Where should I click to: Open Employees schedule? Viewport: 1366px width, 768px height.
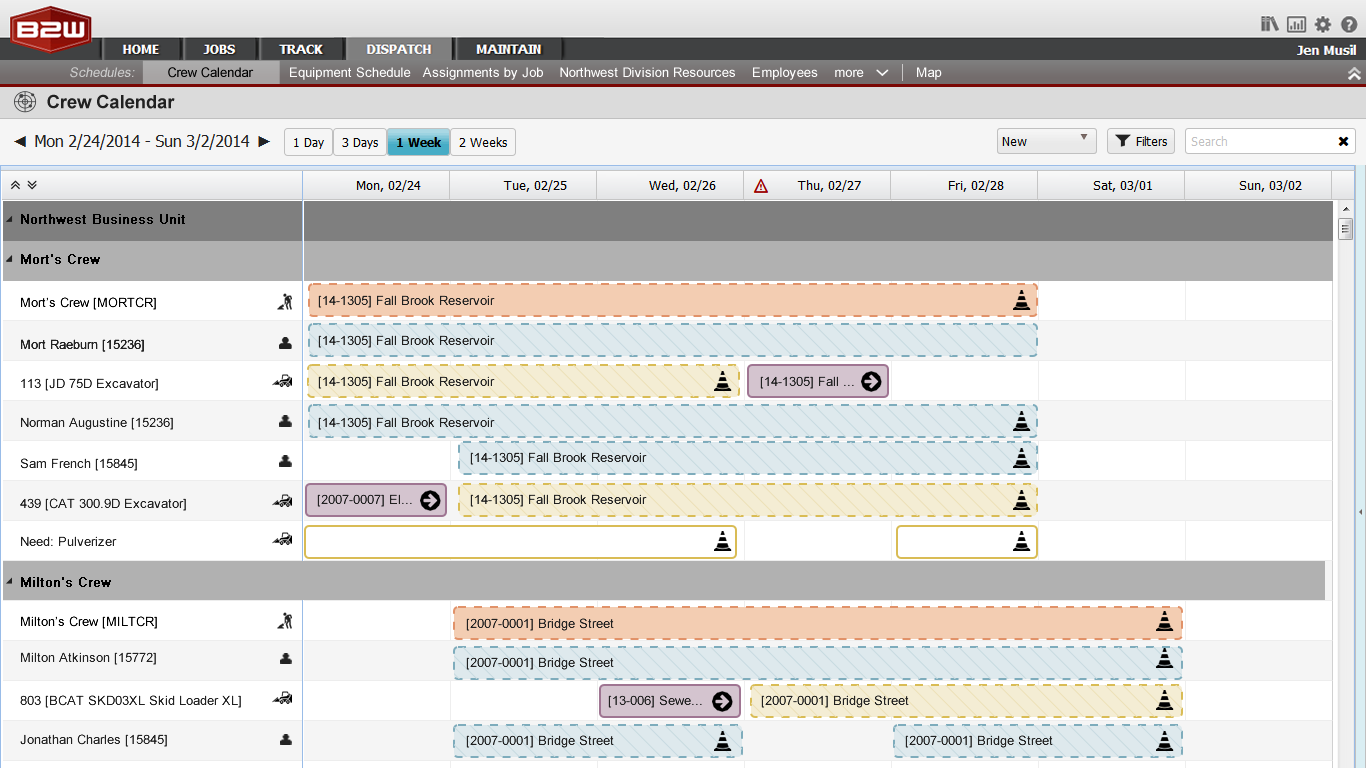pyautogui.click(x=785, y=73)
